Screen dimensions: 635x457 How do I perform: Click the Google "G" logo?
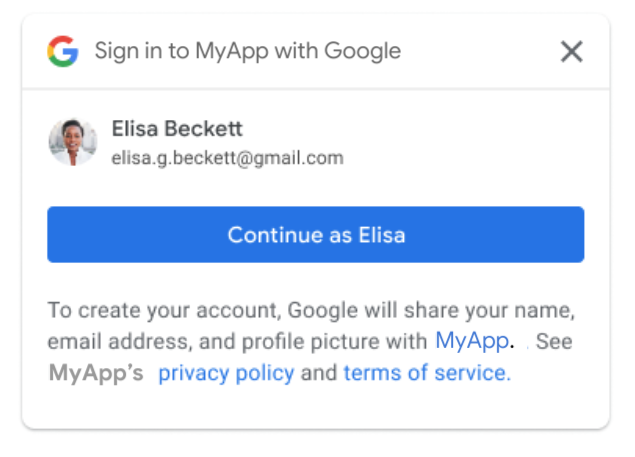point(62,51)
